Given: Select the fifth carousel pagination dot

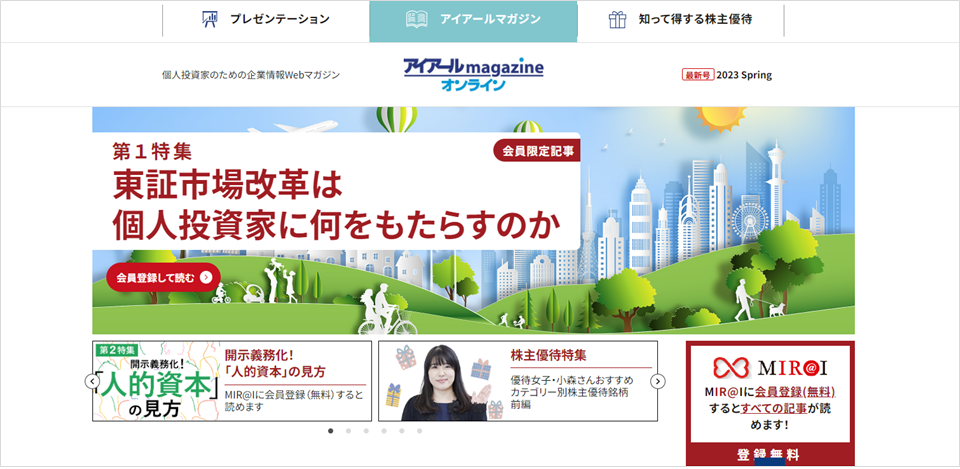Looking at the screenshot, I should coord(402,431).
